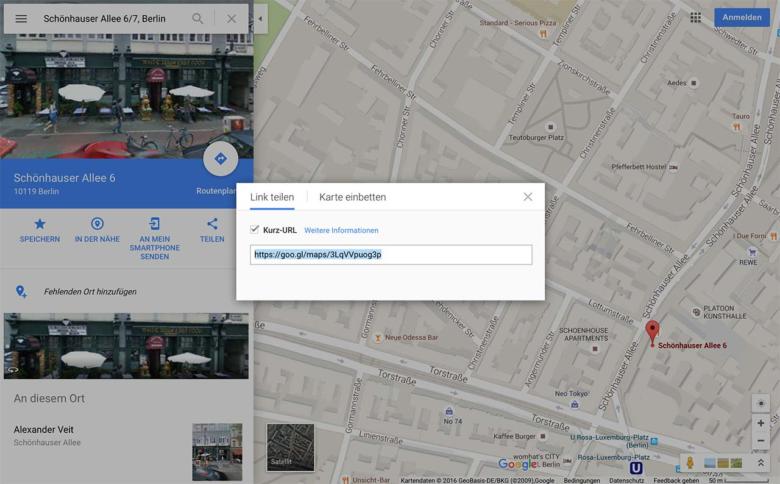Click the Anmelden sign-in button

tap(741, 17)
